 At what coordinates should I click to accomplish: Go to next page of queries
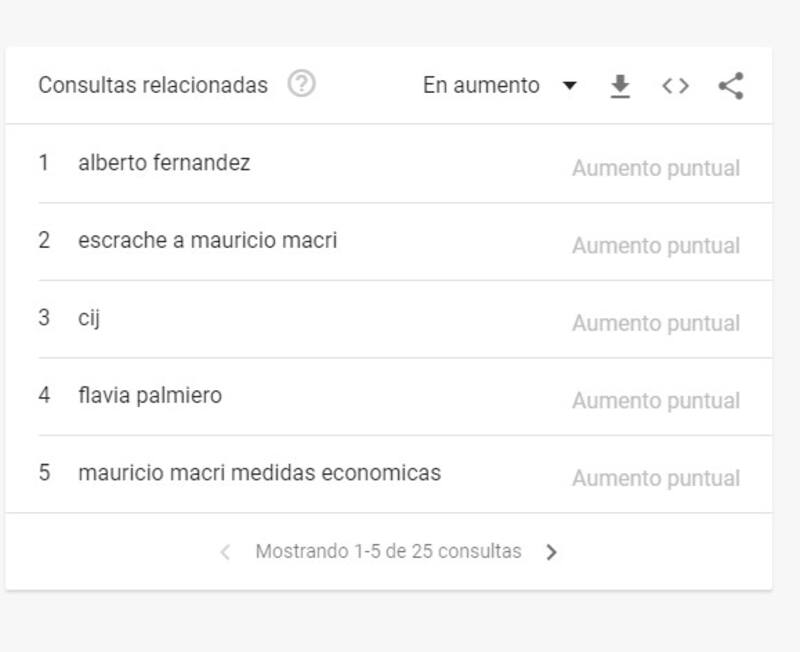coord(551,552)
